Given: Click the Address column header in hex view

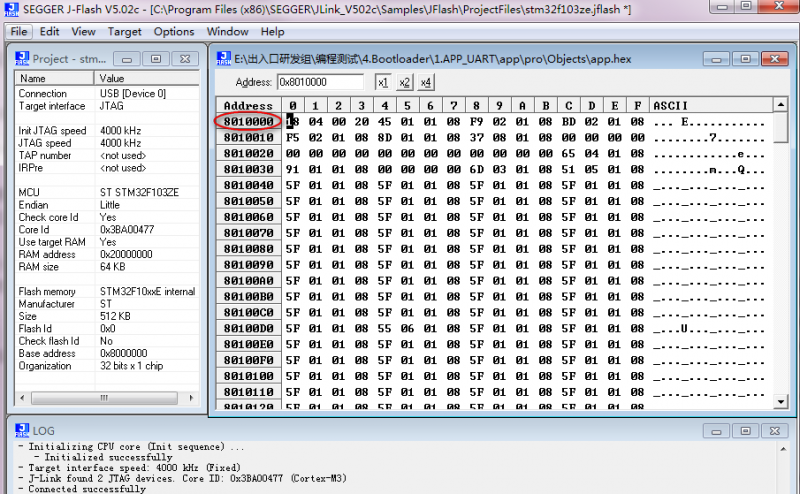Looking at the screenshot, I should coord(248,105).
